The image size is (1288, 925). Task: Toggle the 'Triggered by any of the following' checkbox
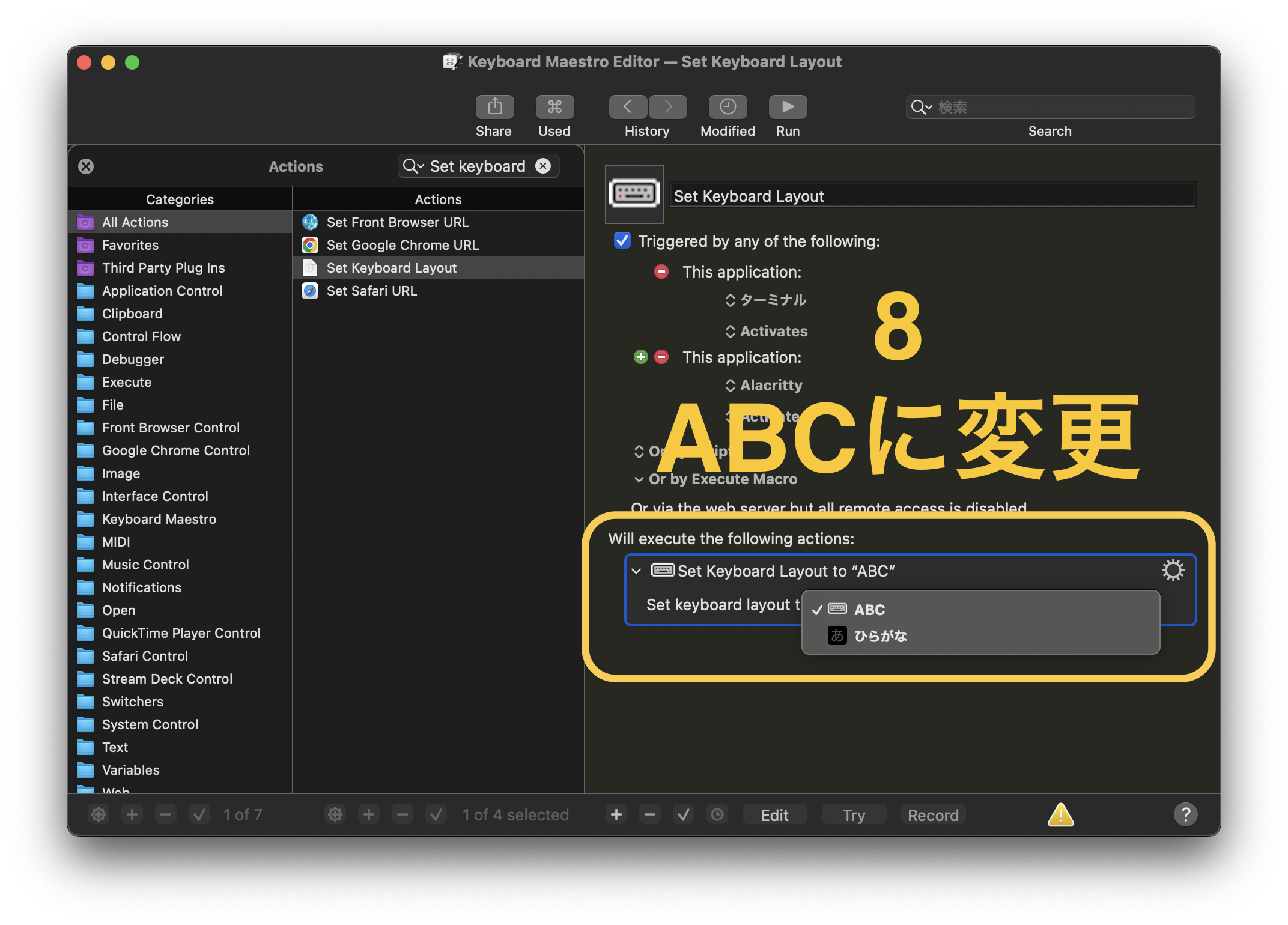tap(622, 241)
